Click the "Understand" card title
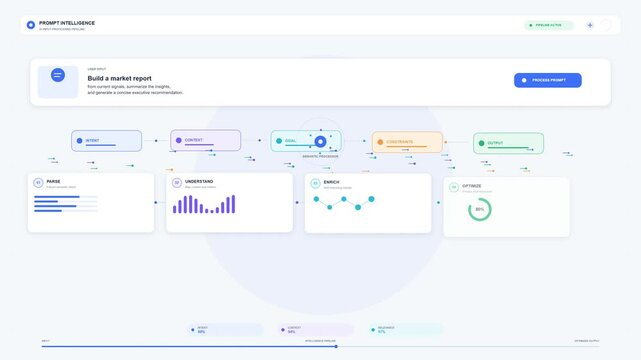Screen dimensions: 641x360 tap(199, 181)
